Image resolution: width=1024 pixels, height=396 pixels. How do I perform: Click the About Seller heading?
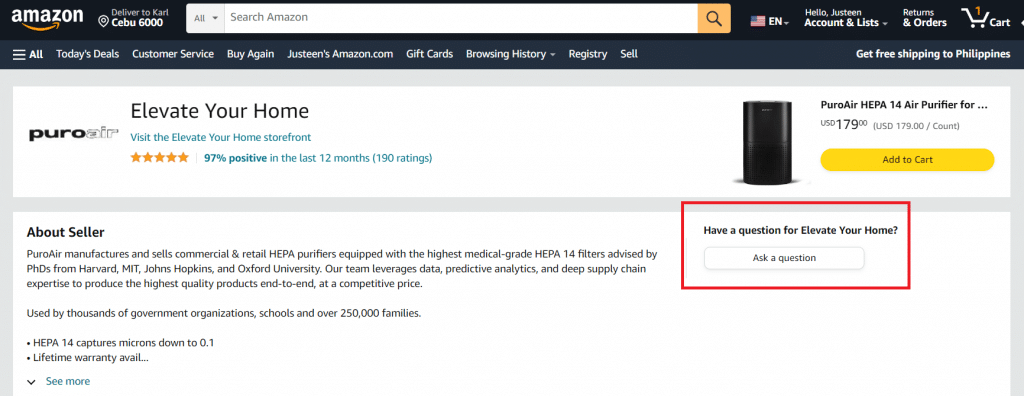click(65, 232)
